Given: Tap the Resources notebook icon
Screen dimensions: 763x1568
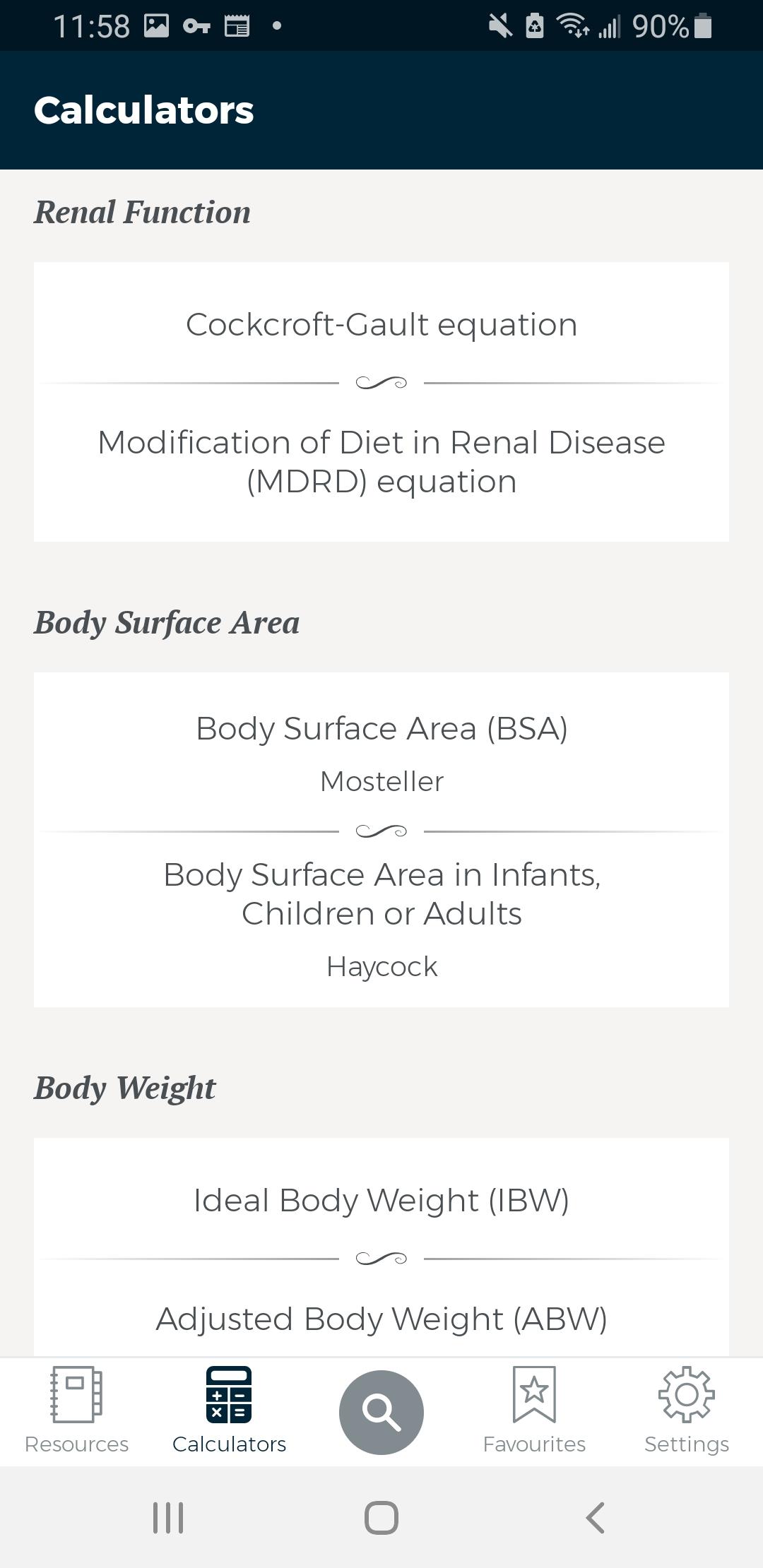Looking at the screenshot, I should 76,1394.
